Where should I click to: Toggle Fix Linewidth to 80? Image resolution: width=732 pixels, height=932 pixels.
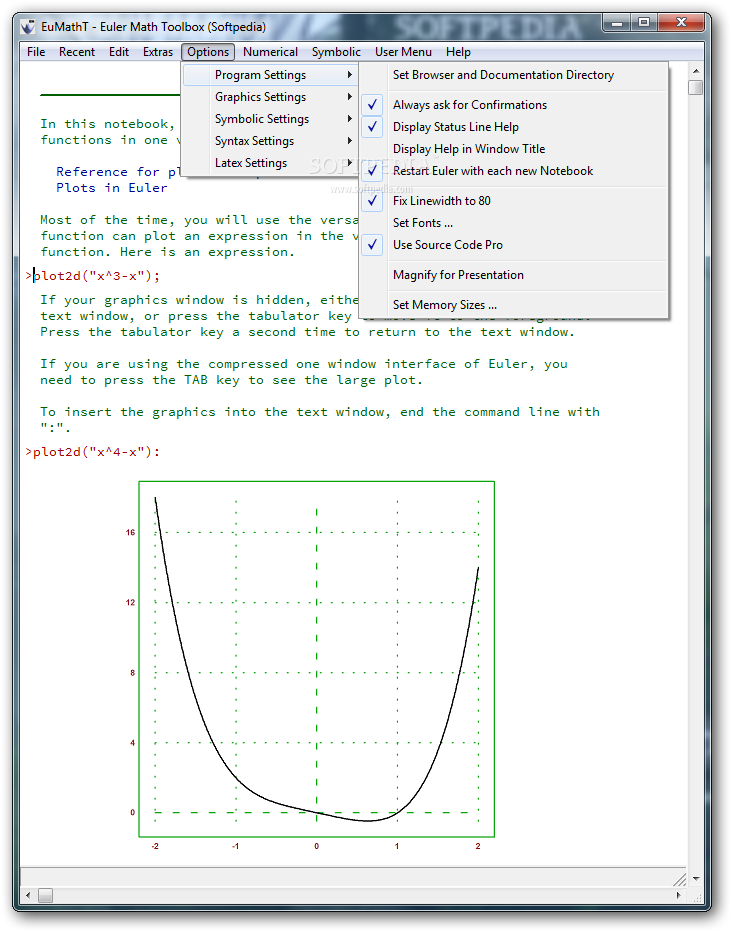pyautogui.click(x=513, y=201)
